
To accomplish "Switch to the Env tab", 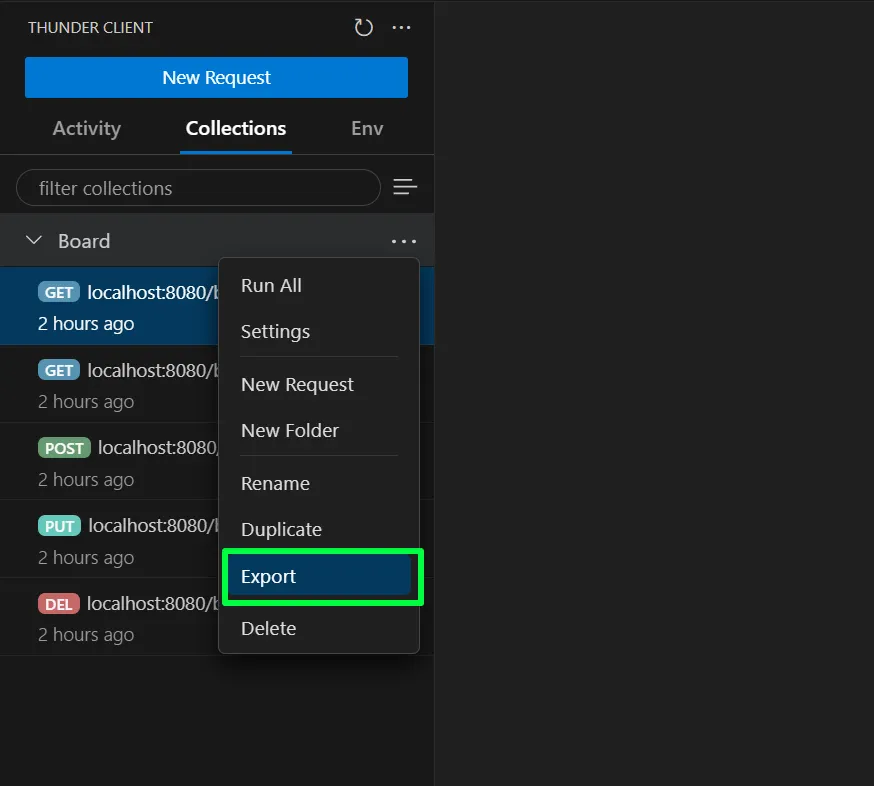I will [x=367, y=128].
